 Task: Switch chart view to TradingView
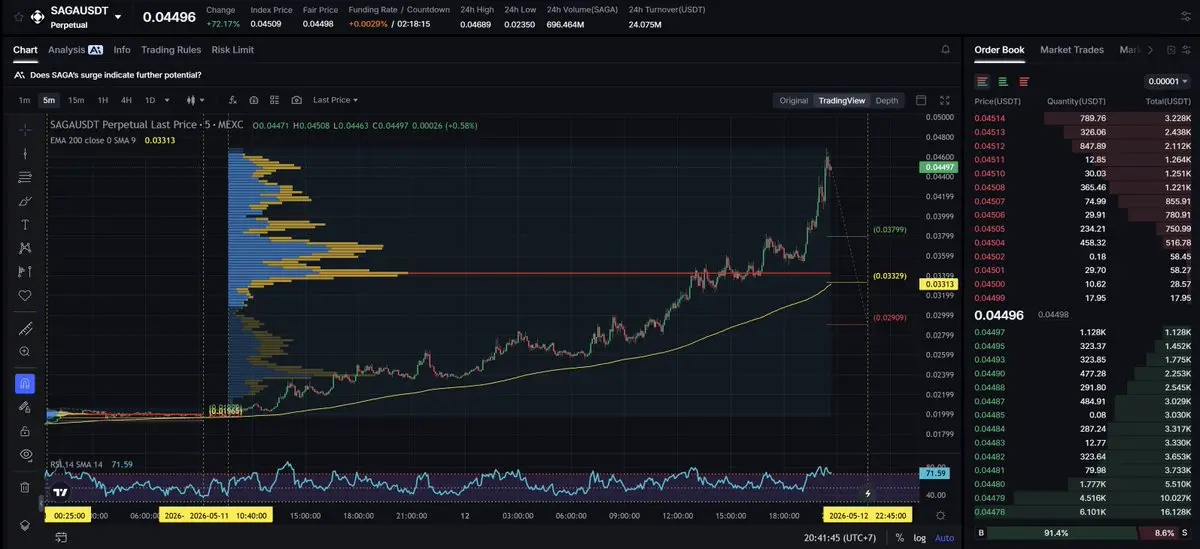pos(841,100)
